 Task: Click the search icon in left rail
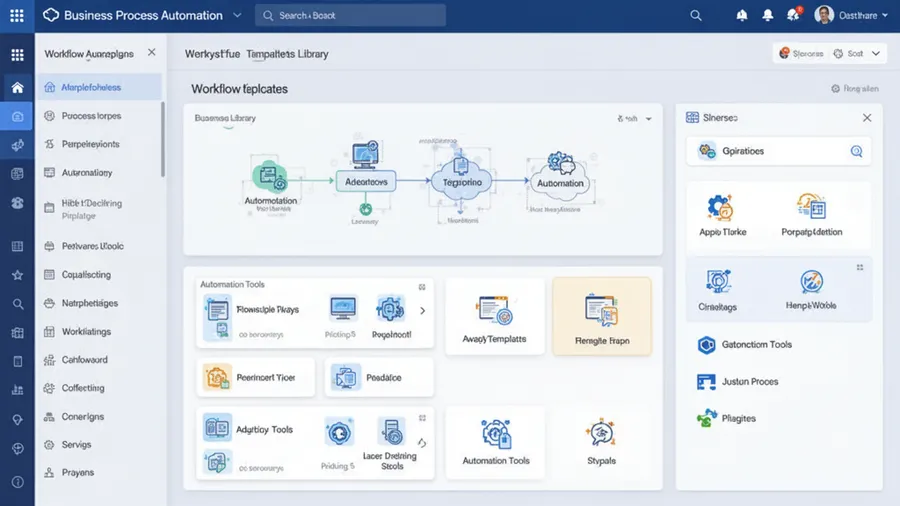(x=17, y=304)
